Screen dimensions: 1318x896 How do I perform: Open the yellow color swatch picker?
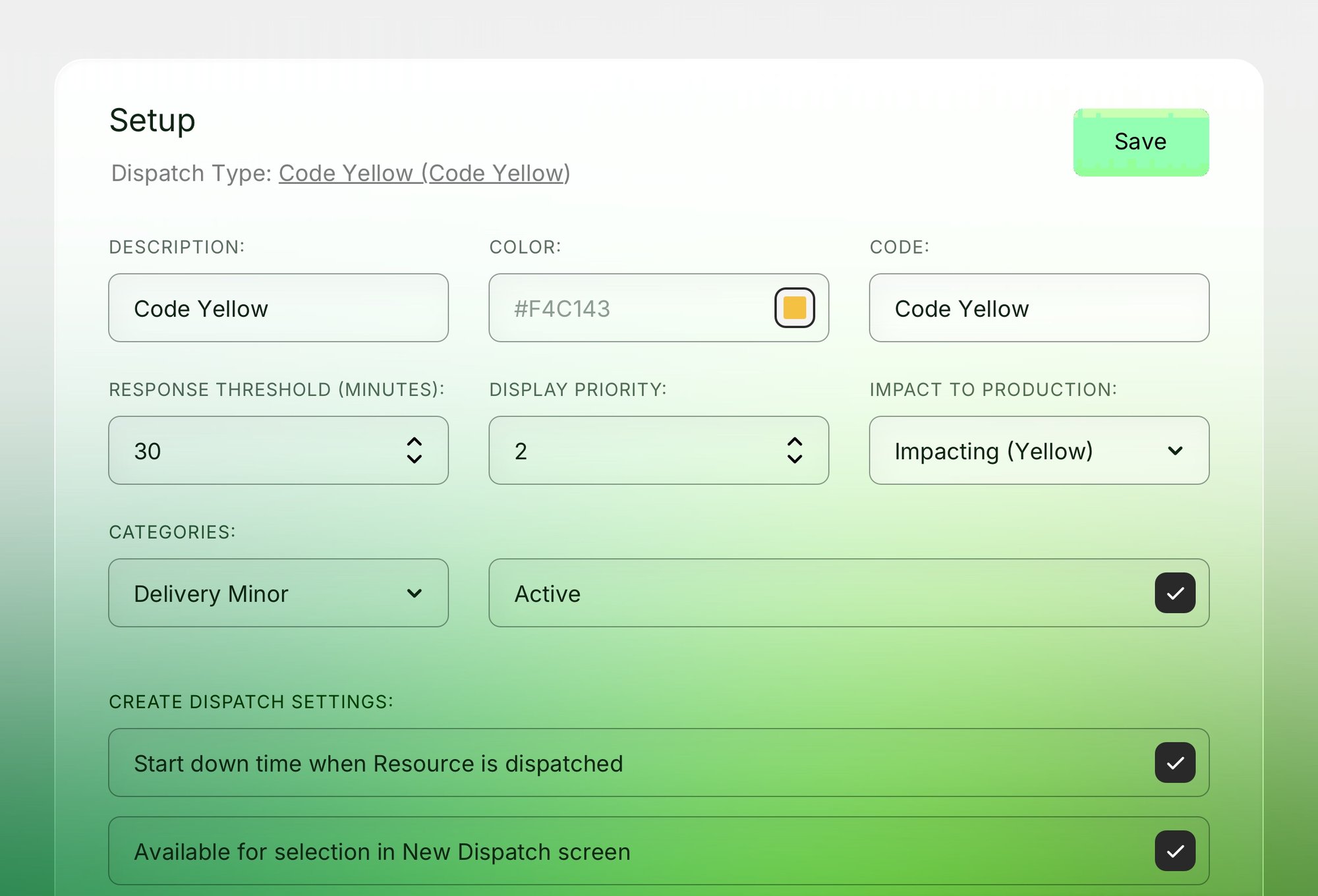coord(794,308)
